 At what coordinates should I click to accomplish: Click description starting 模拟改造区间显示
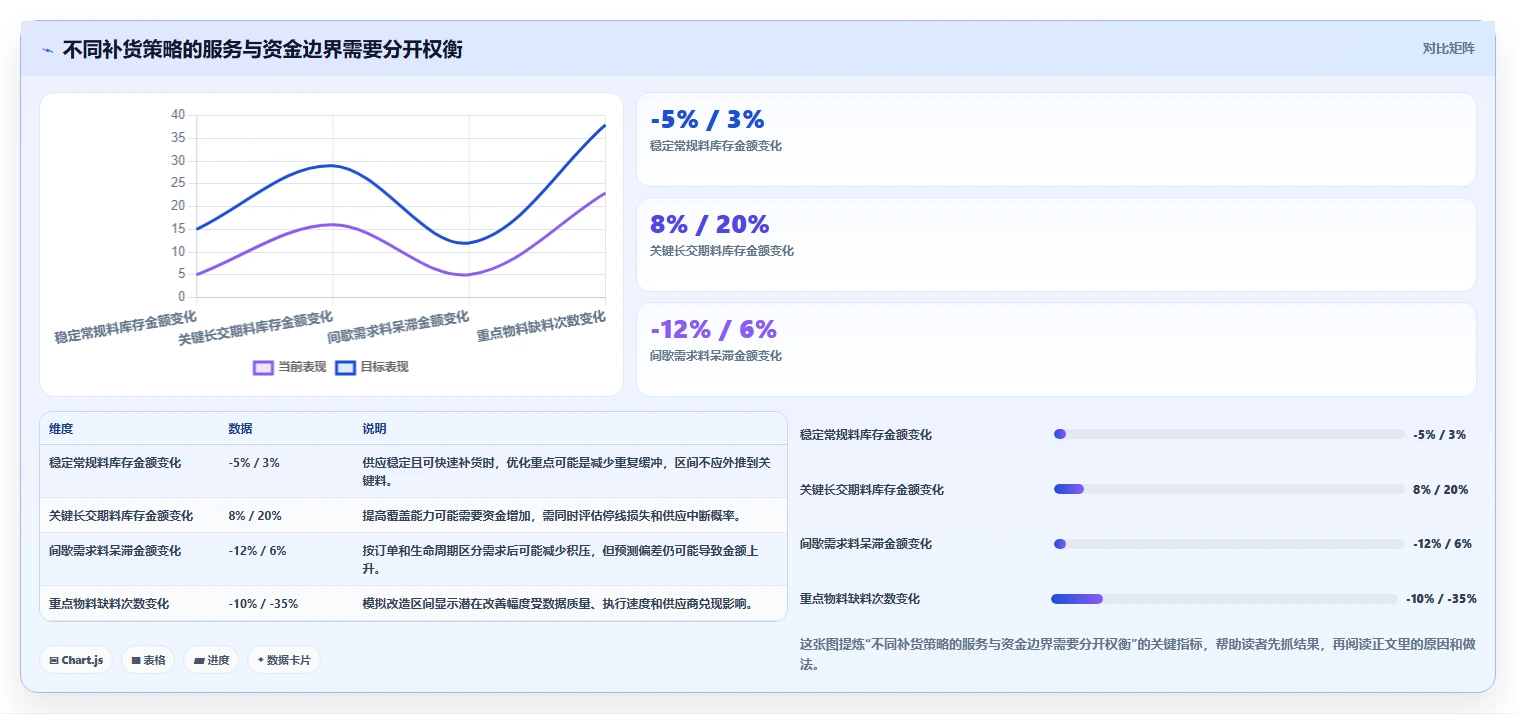tap(559, 604)
